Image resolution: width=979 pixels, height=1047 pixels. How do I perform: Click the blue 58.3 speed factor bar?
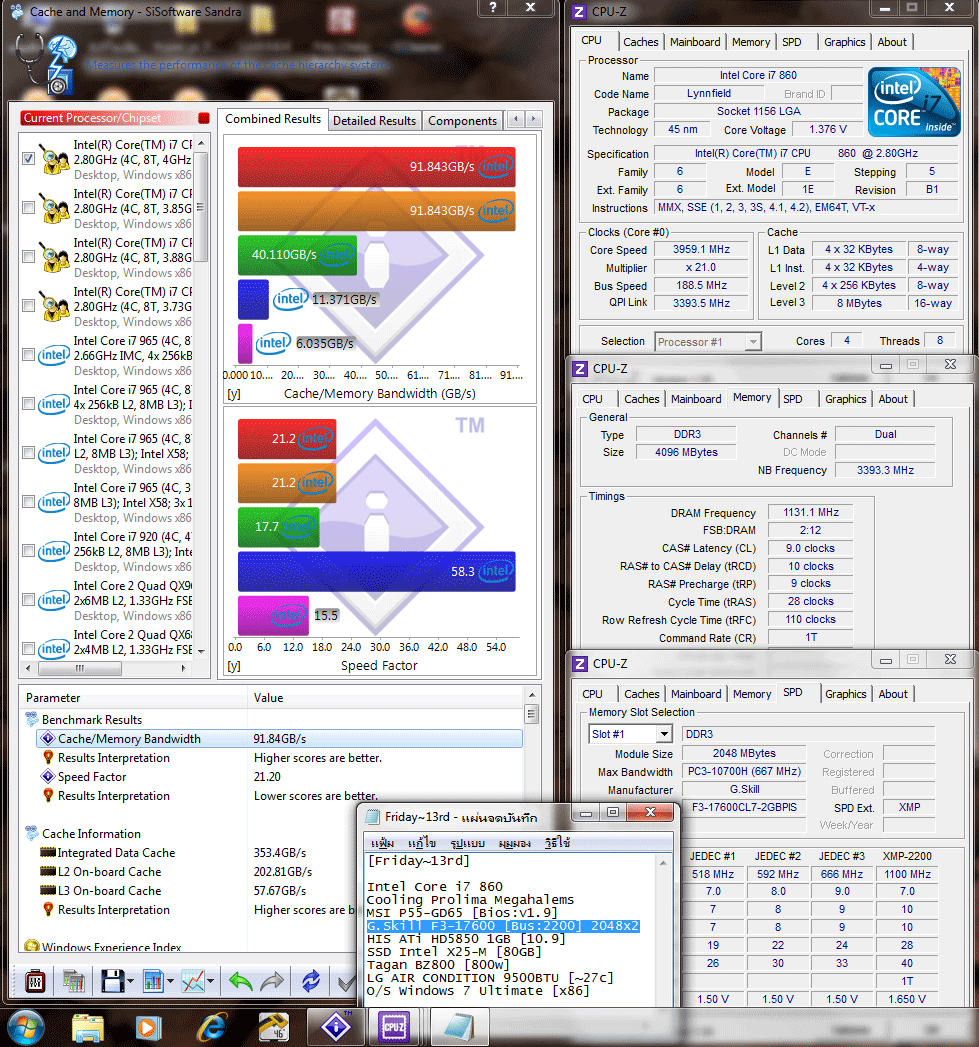pyautogui.click(x=377, y=572)
